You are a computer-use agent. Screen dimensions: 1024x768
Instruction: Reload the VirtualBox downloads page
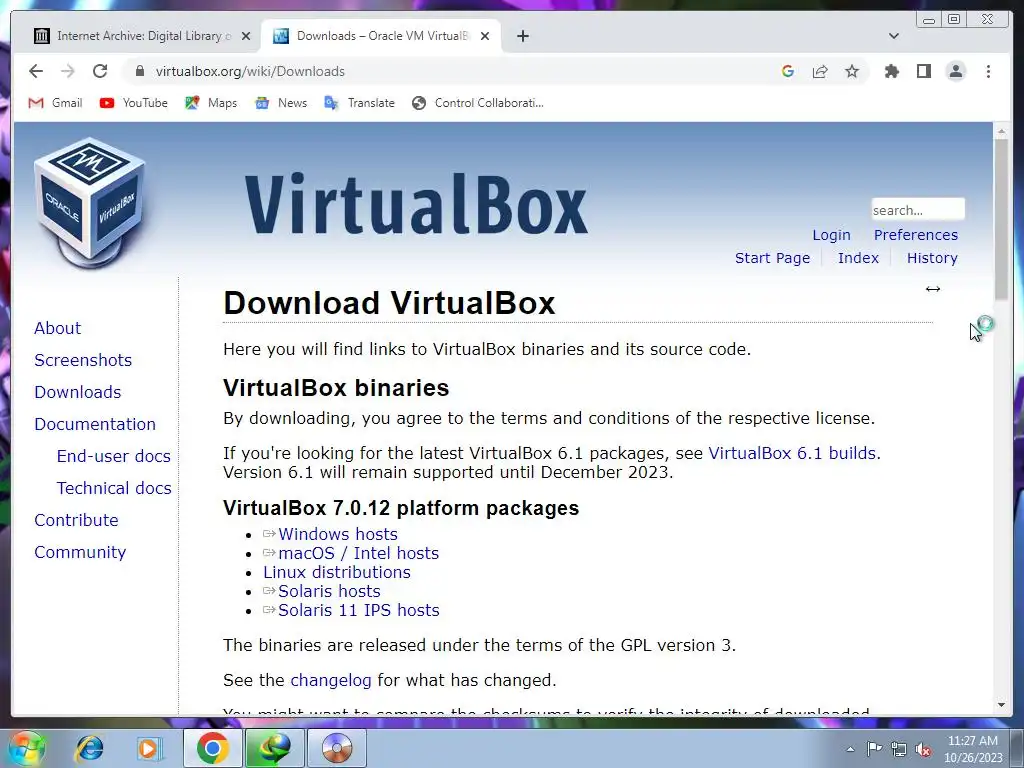[x=100, y=71]
